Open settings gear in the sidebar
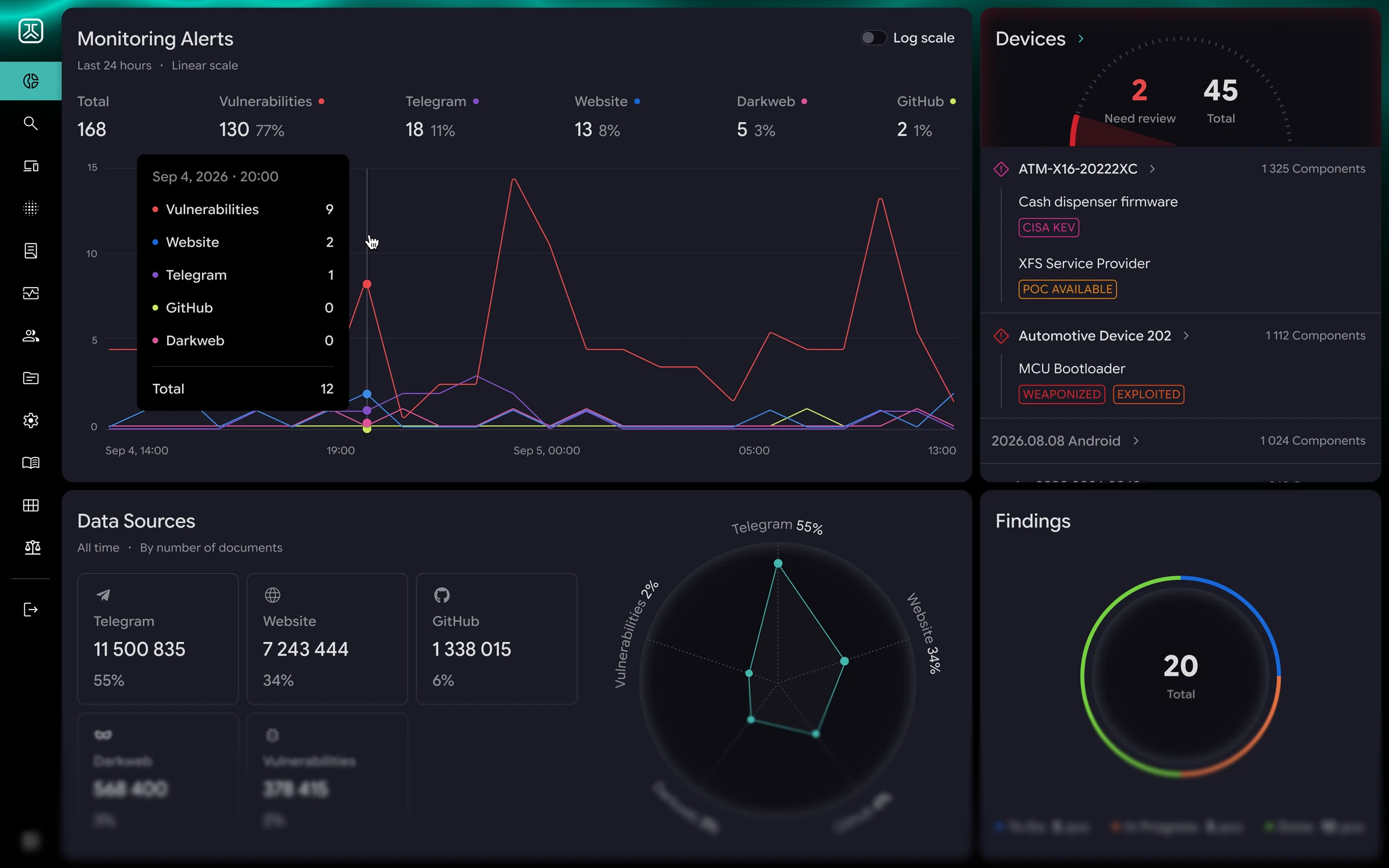 (31, 420)
